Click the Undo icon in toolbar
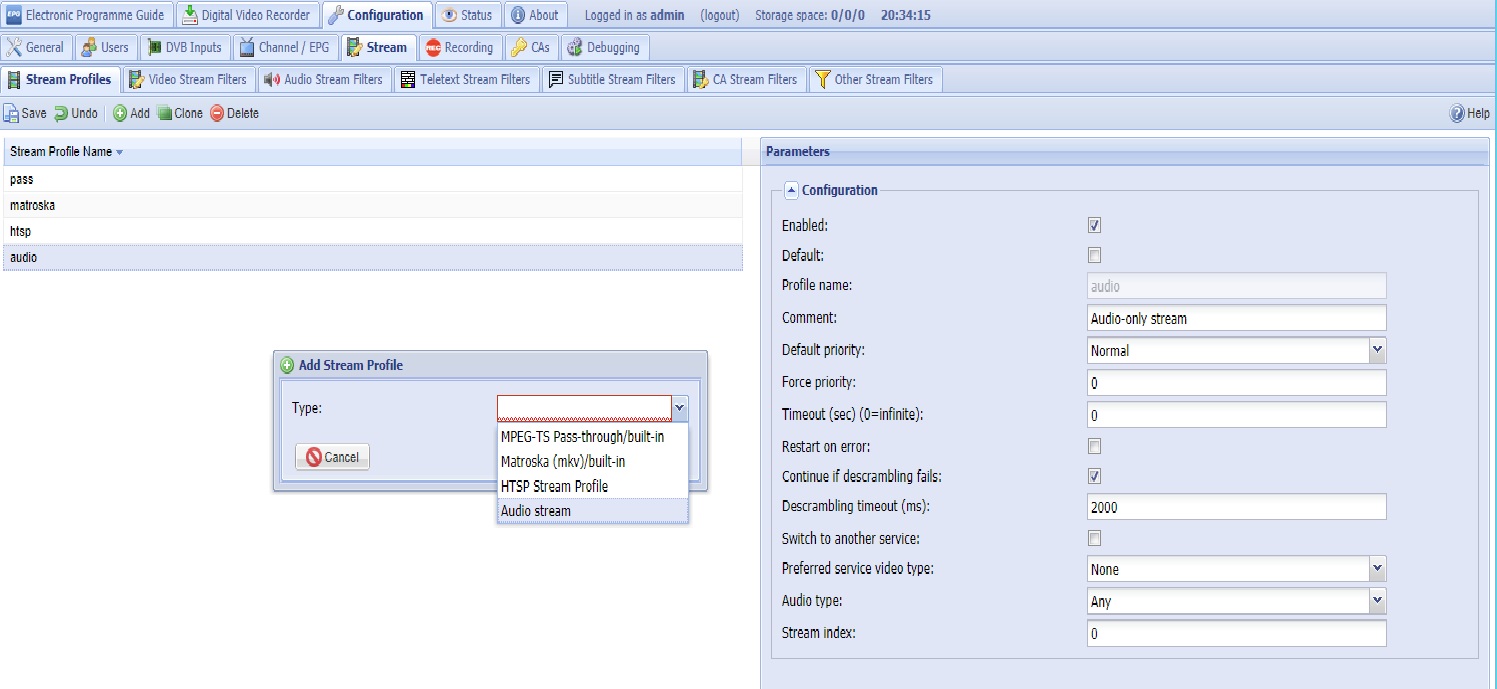This screenshot has width=1497, height=689. [x=61, y=114]
